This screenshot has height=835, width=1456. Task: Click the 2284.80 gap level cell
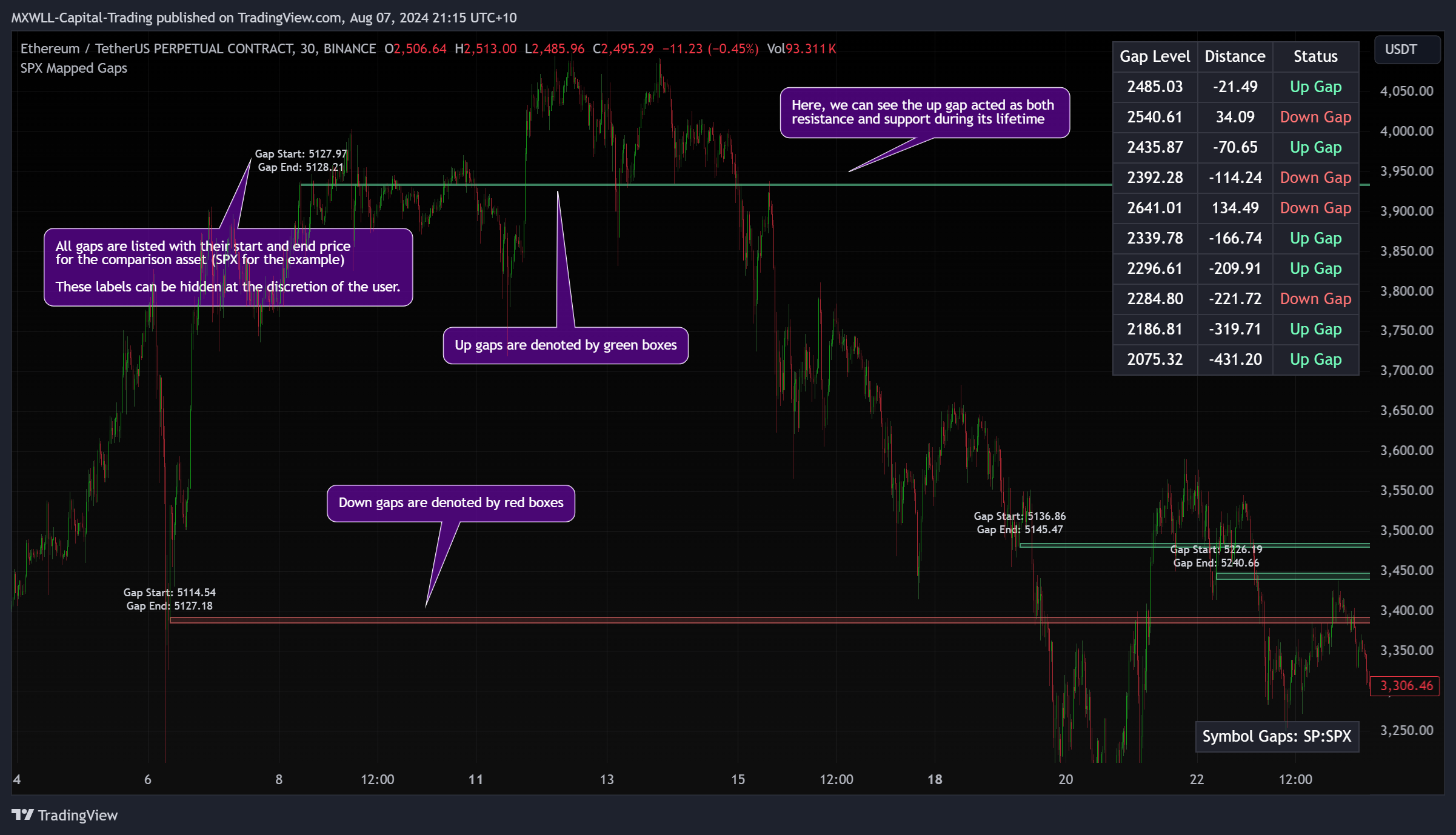tap(1155, 299)
